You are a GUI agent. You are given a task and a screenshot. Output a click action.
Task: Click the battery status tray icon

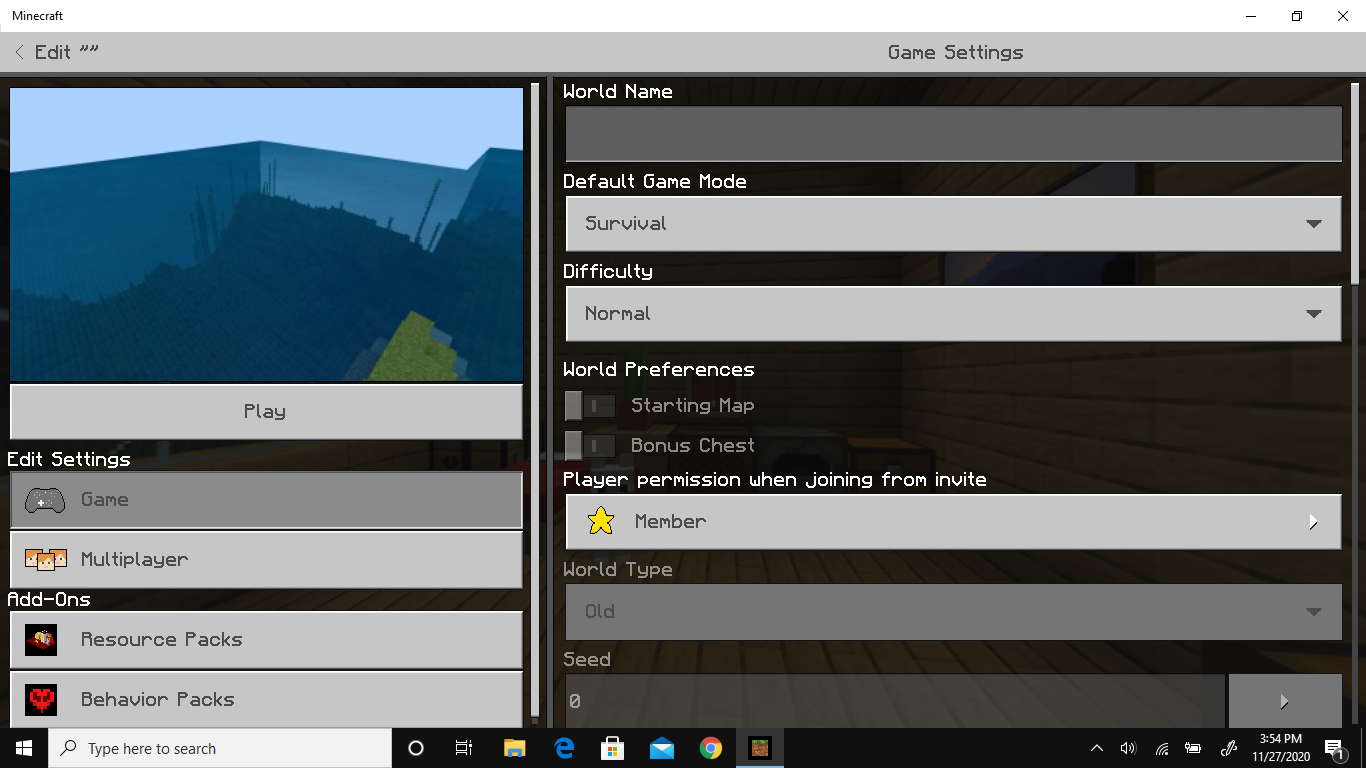point(1193,748)
